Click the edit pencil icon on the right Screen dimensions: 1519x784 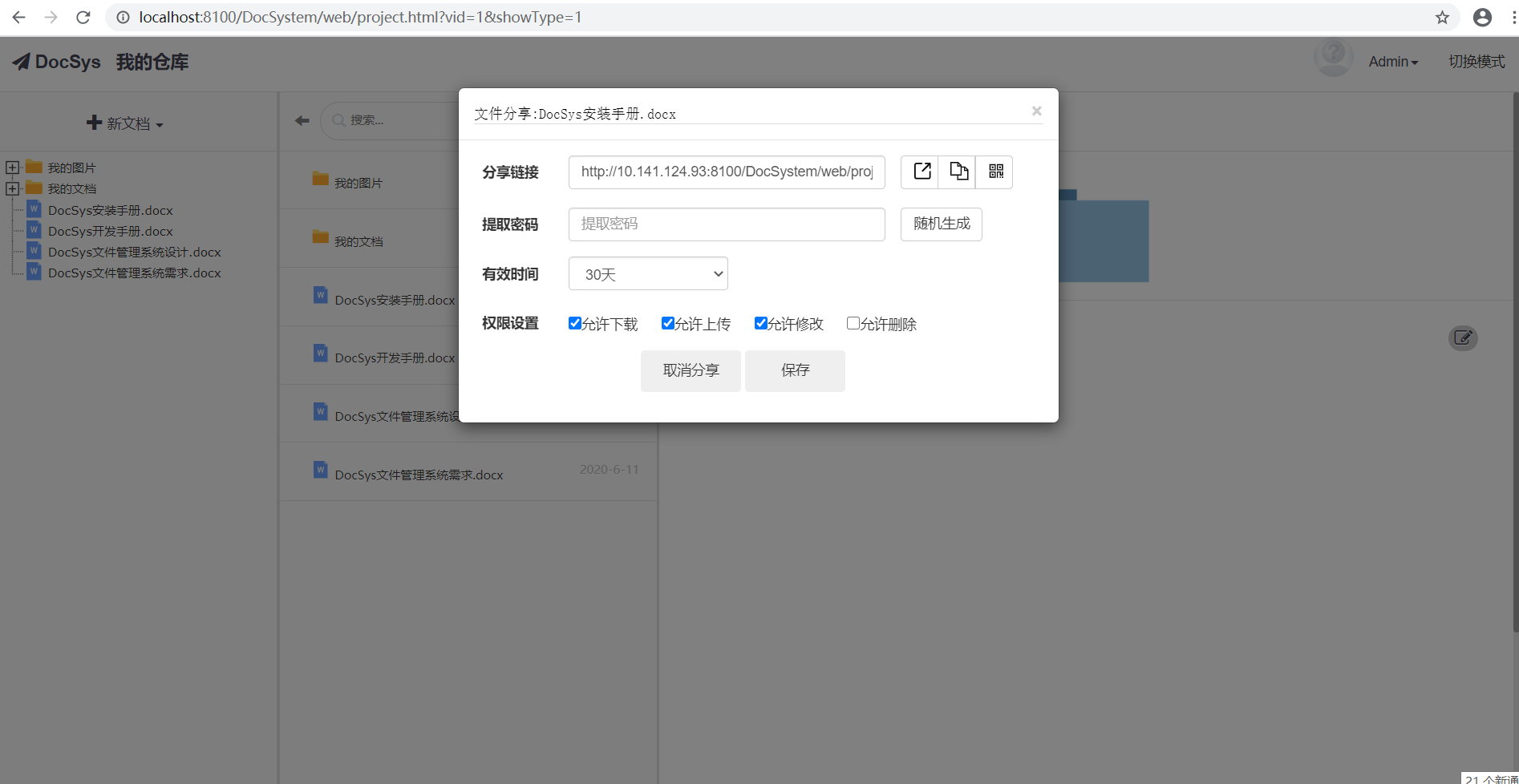tap(1463, 337)
